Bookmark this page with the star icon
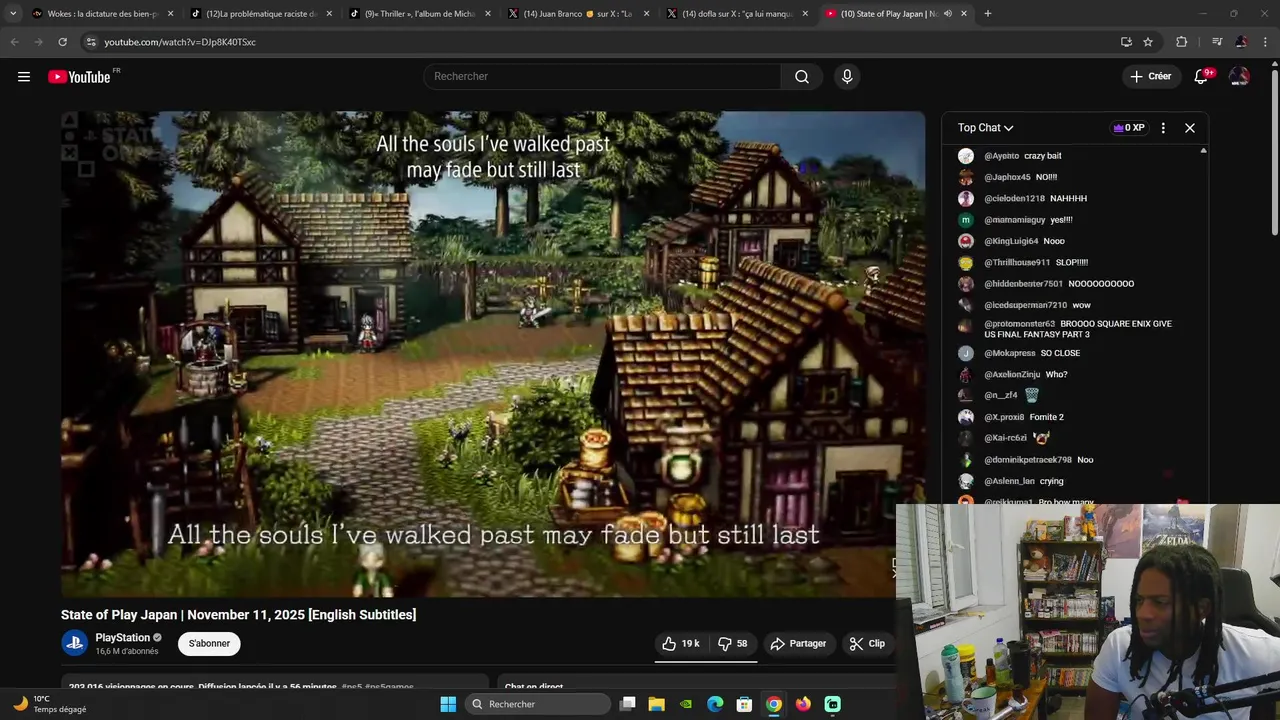 (1148, 42)
